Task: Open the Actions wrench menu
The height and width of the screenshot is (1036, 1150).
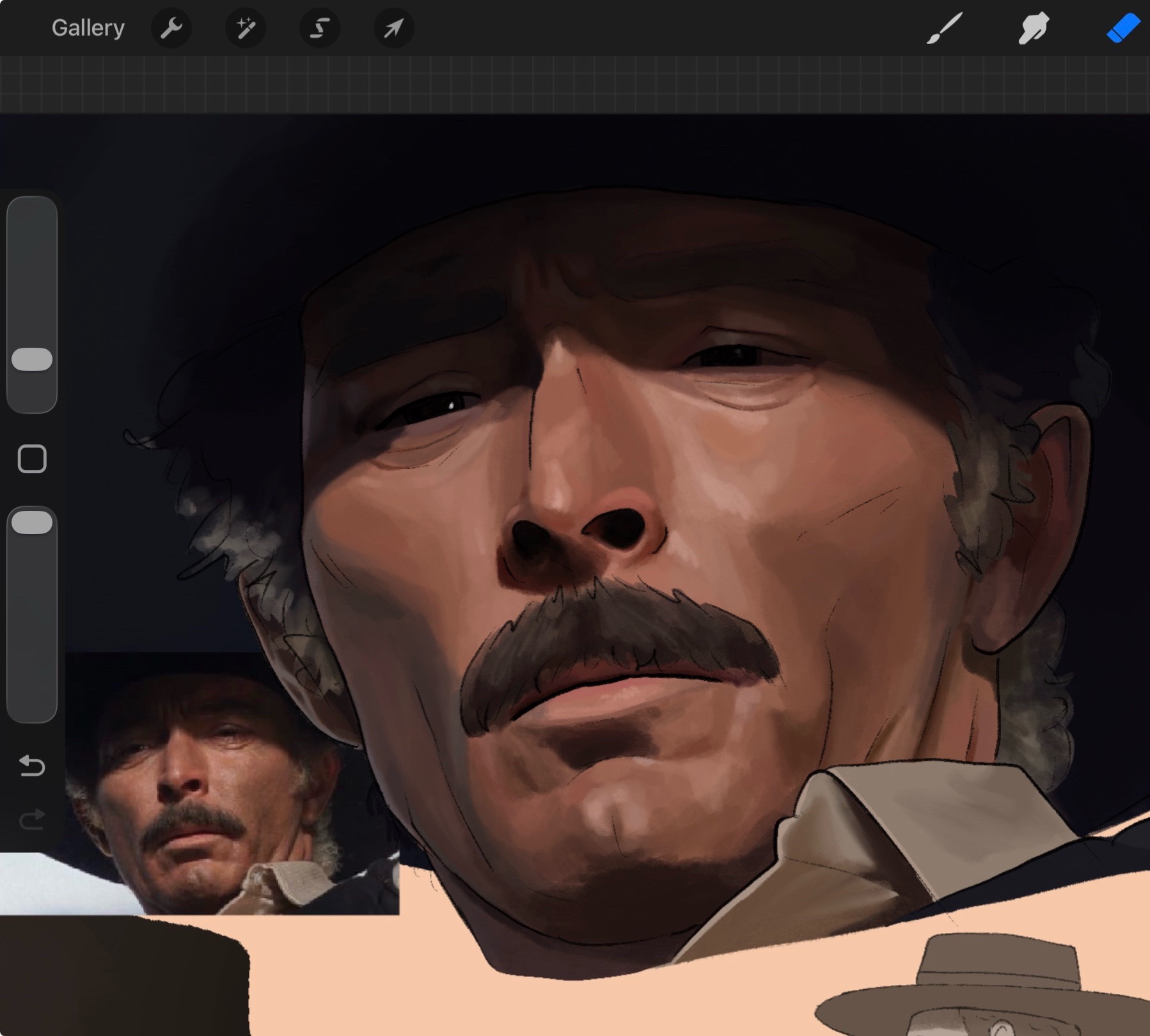Action: (x=171, y=28)
